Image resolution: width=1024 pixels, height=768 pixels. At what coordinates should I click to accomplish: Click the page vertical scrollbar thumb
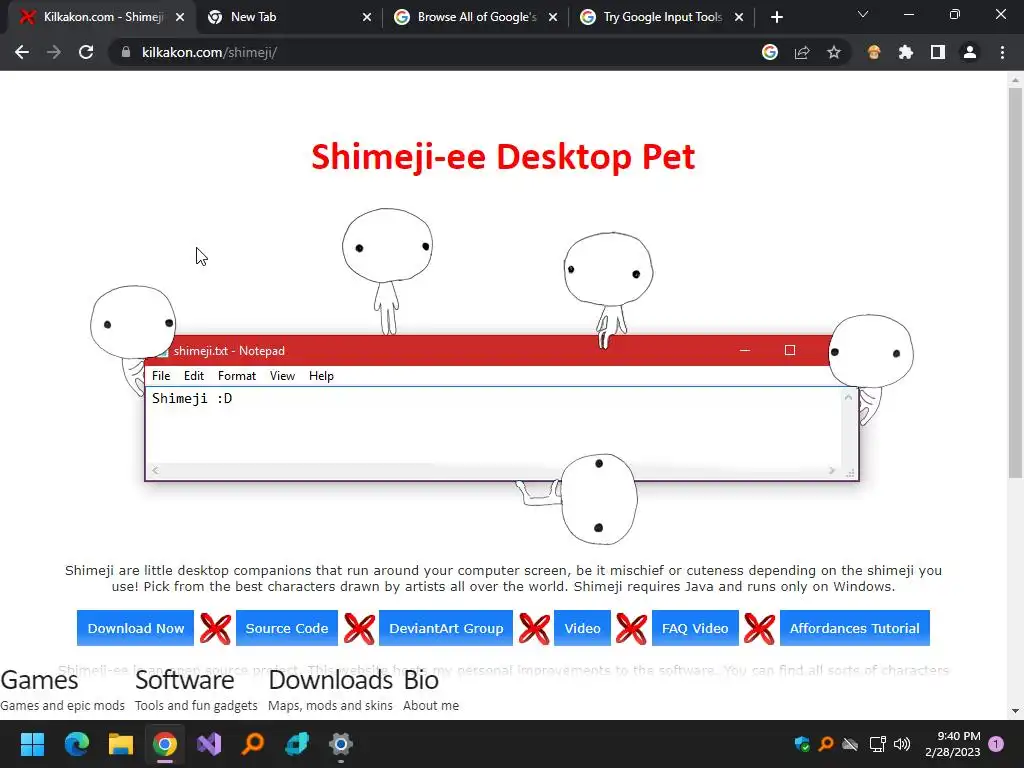[1015, 282]
